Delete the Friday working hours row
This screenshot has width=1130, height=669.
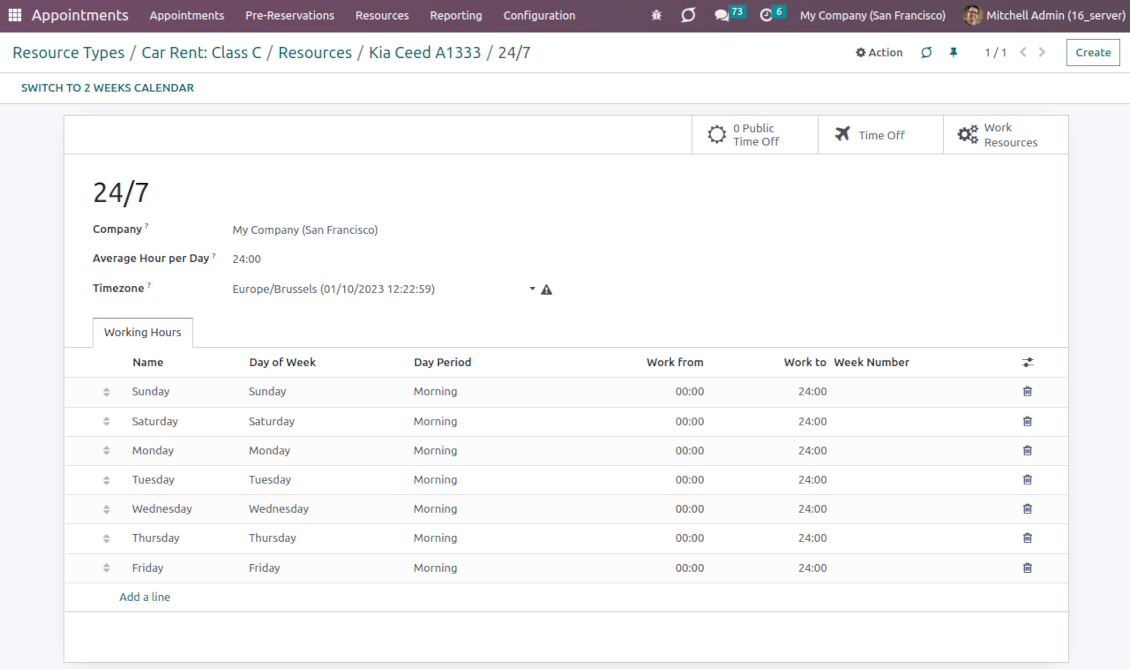click(1027, 568)
